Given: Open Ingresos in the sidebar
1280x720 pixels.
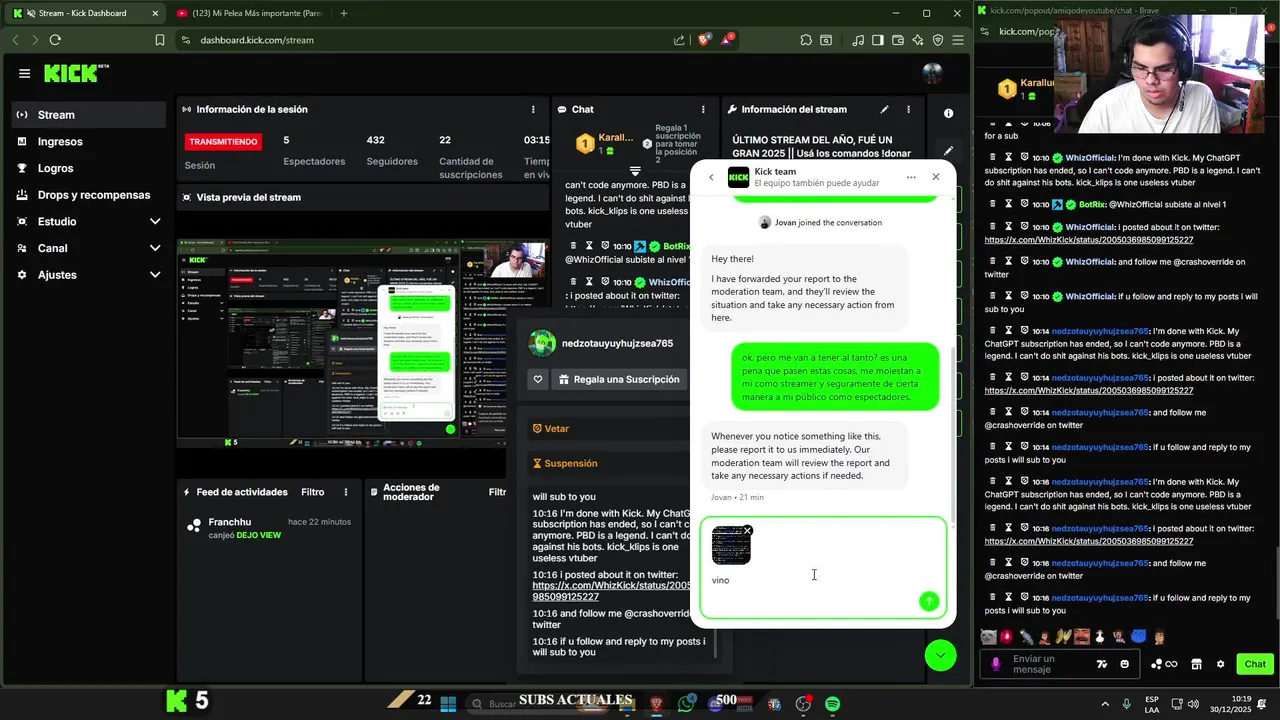Looking at the screenshot, I should pyautogui.click(x=89, y=142).
